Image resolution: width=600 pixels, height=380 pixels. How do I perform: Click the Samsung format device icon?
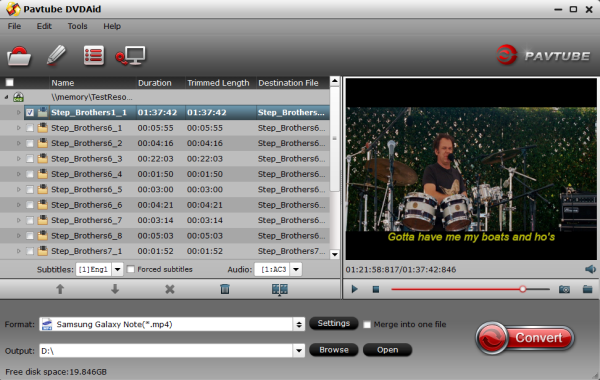coord(47,324)
